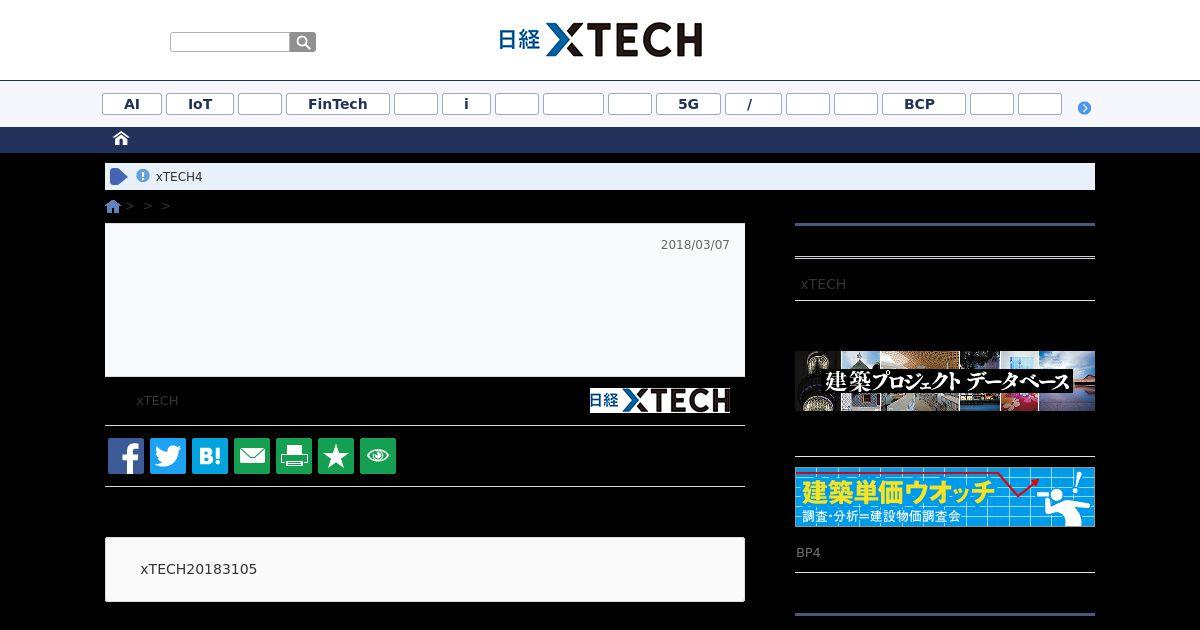The image size is (1200, 630).
Task: Click the blue notice arrow icon
Action: [x=118, y=176]
